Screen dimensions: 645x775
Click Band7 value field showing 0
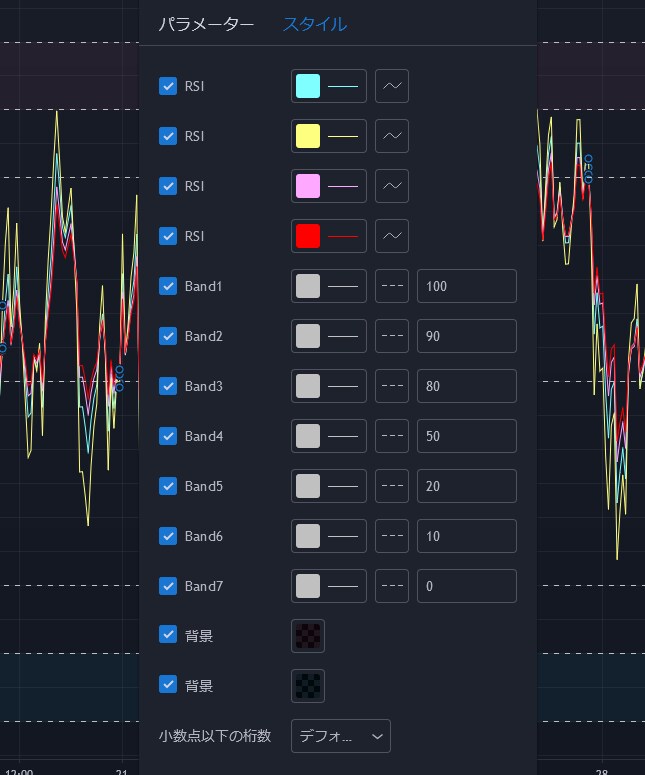(x=467, y=586)
